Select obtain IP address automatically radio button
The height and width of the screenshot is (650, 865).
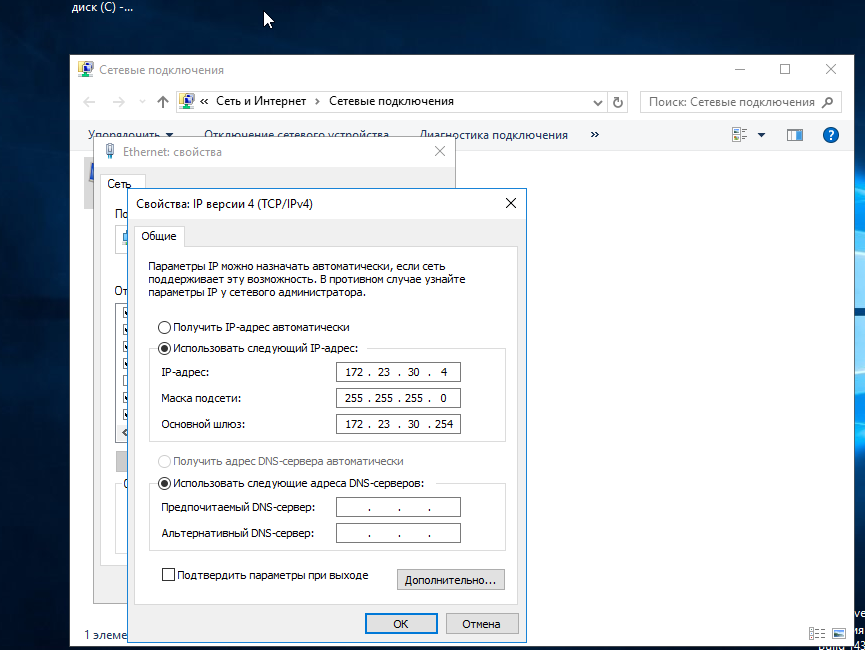[164, 327]
